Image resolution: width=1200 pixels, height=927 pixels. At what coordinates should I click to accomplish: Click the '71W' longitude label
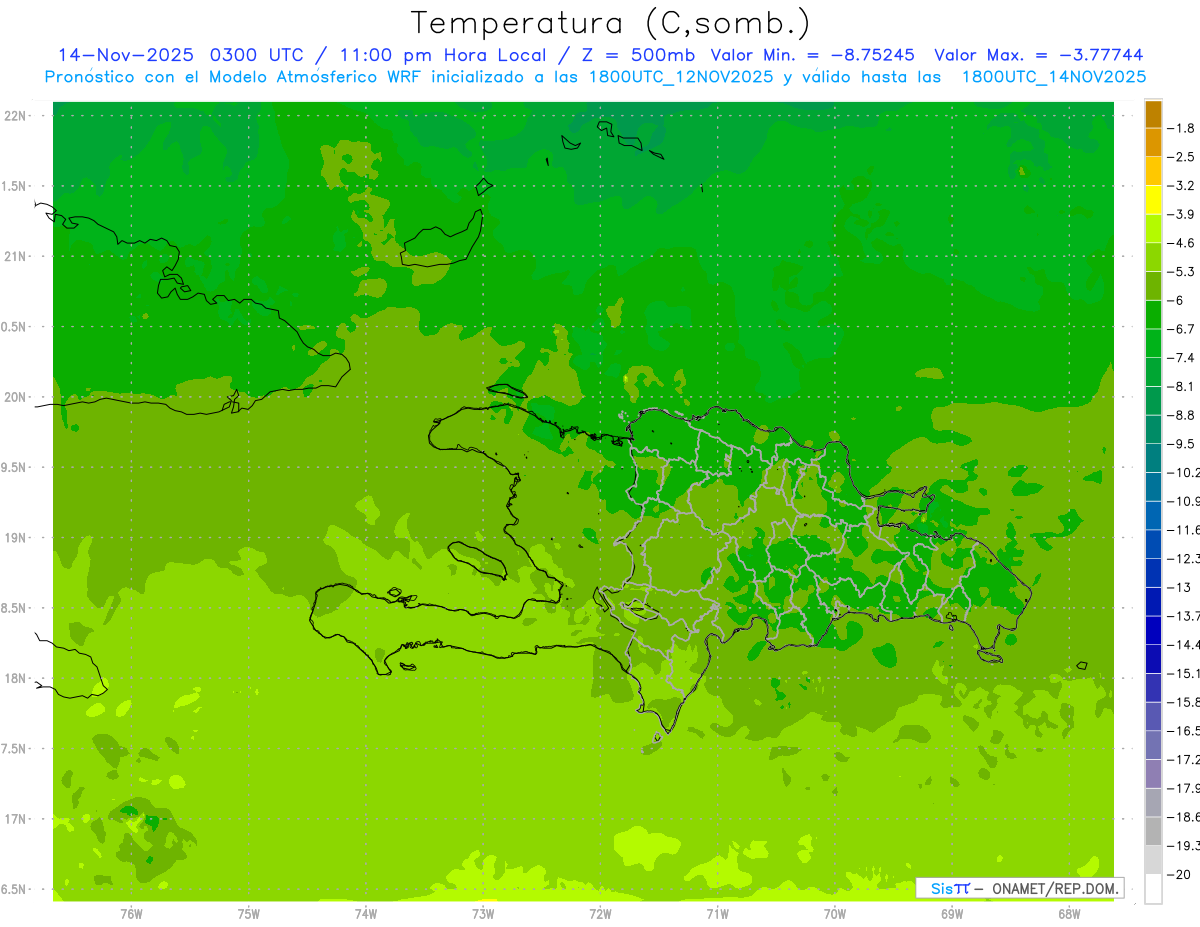717,913
